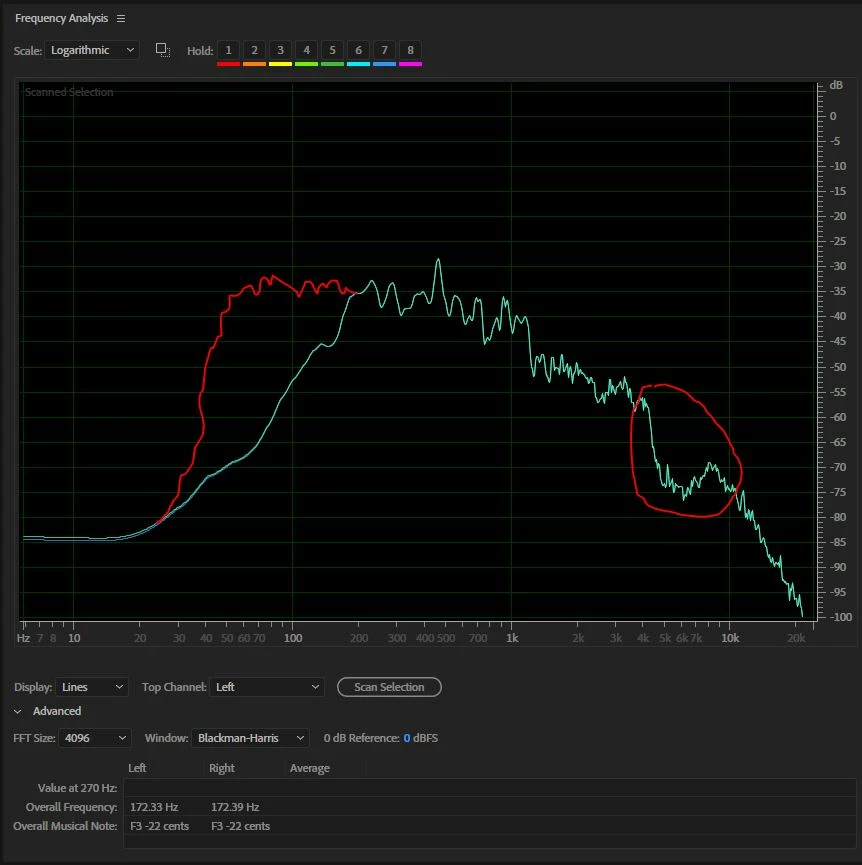Activate Hold button 6

pyautogui.click(x=358, y=50)
